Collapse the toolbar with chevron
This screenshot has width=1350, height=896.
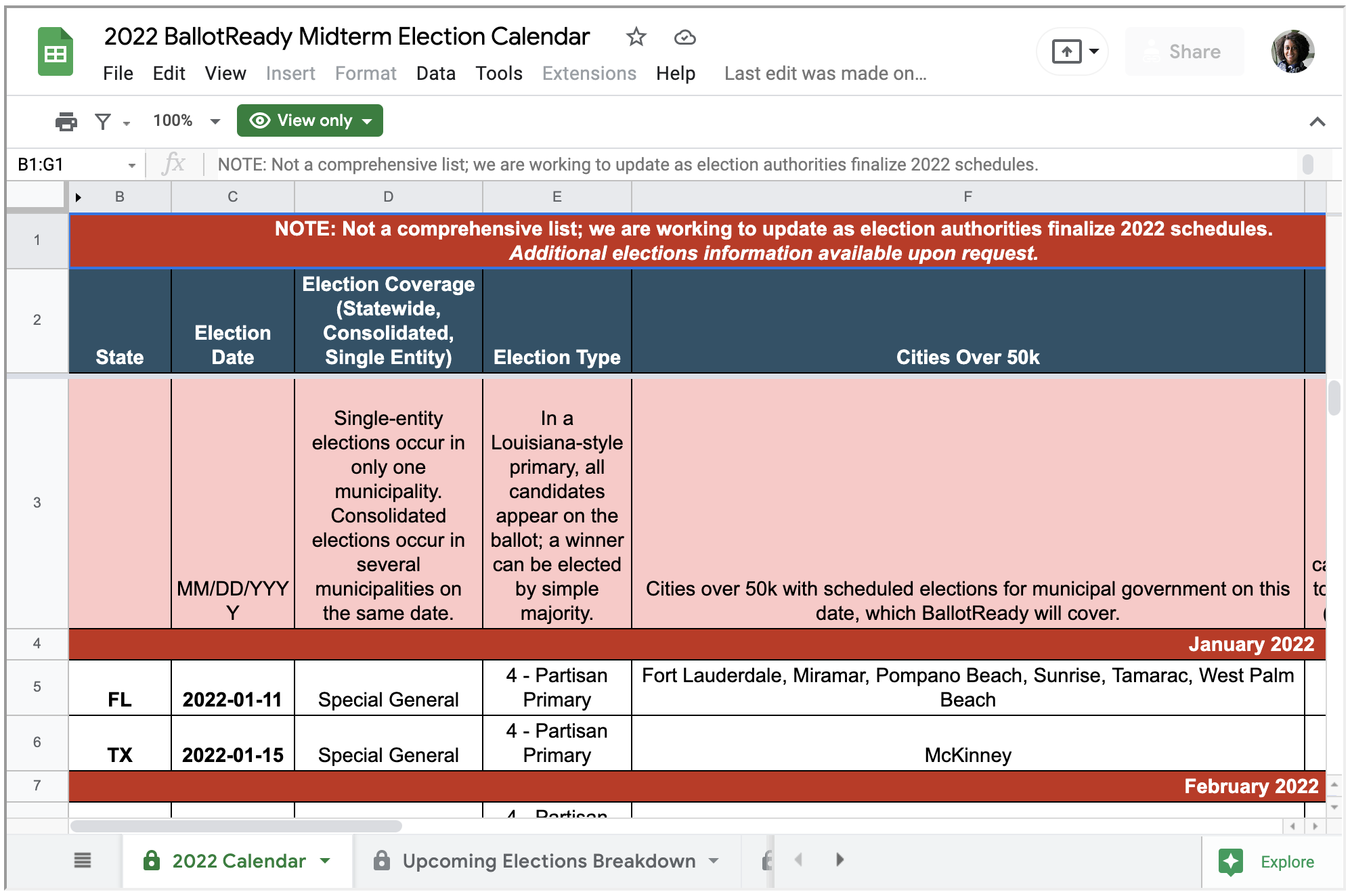point(1317,122)
